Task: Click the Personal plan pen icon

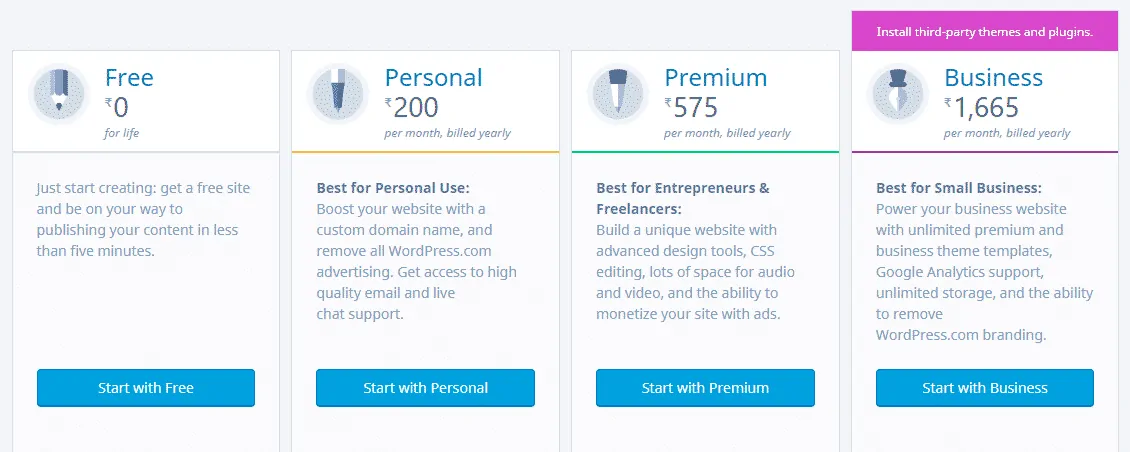Action: click(339, 94)
